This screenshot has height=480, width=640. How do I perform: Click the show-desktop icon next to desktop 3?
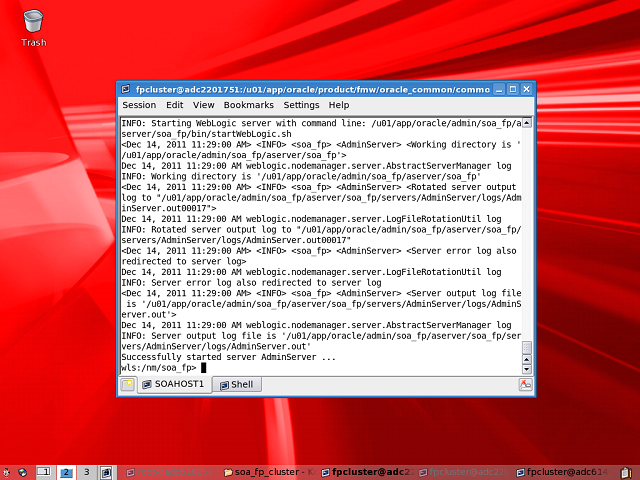click(x=106, y=473)
